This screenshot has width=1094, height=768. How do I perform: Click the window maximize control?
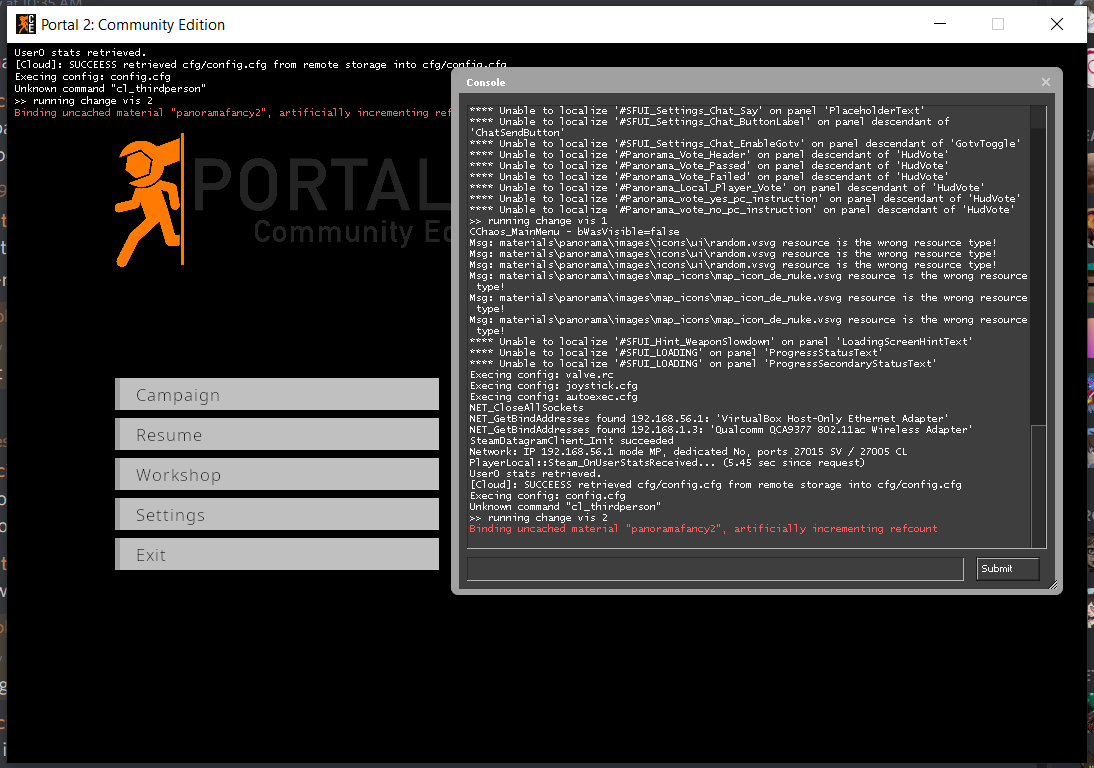(x=997, y=25)
